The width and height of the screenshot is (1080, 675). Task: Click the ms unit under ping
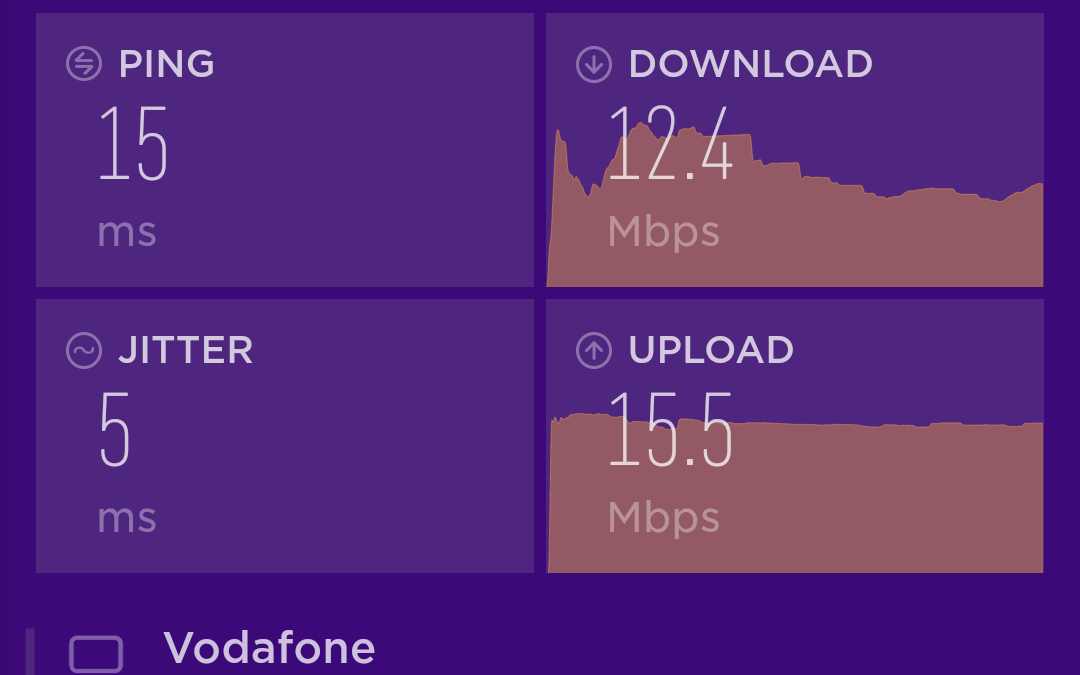click(x=127, y=233)
